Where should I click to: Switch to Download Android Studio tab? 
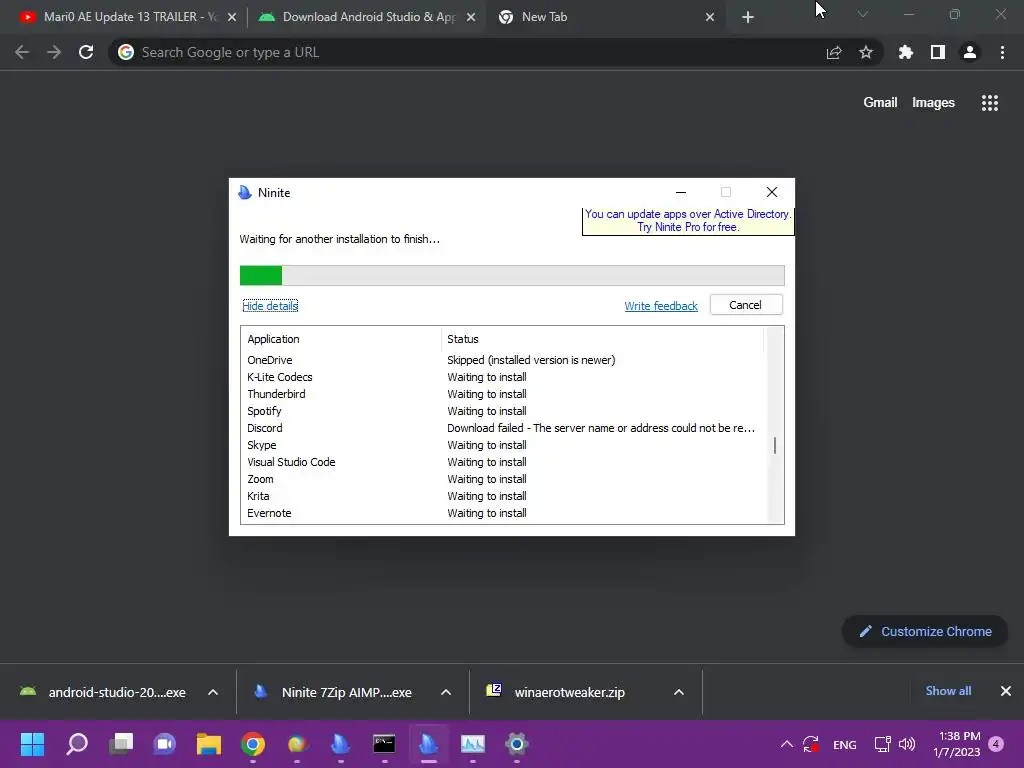pos(367,17)
